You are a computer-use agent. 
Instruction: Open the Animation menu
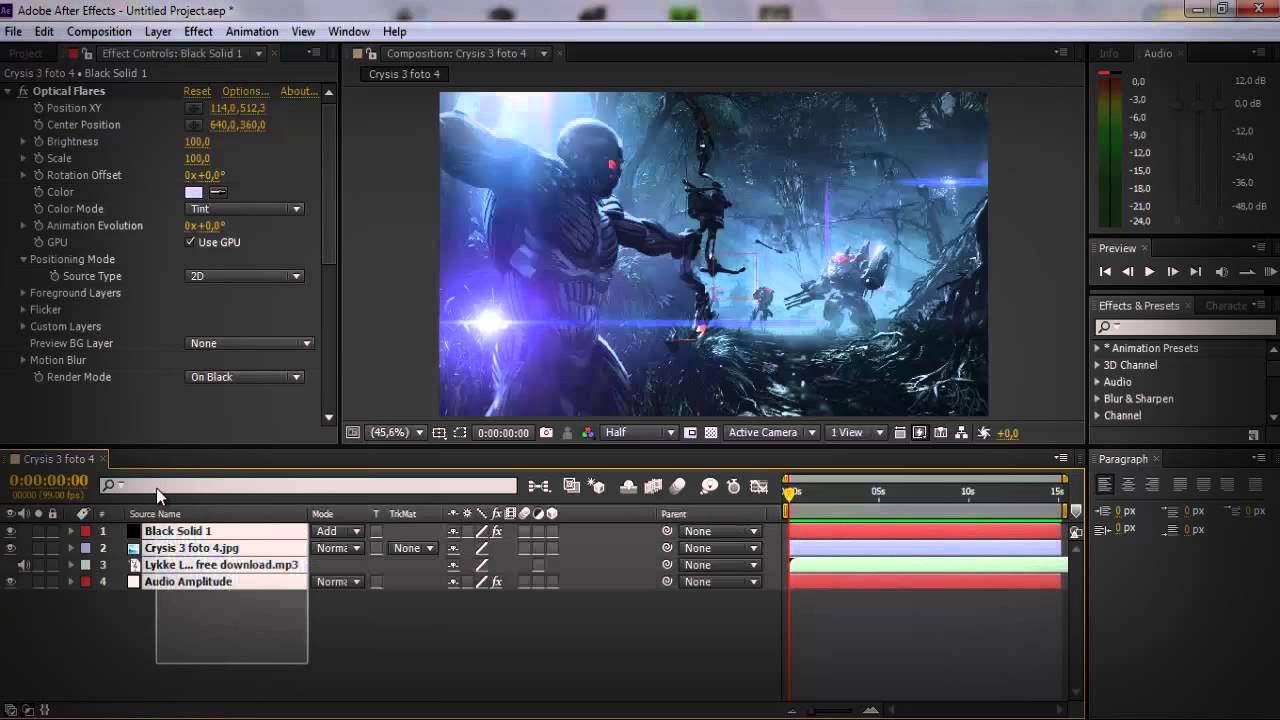252,31
